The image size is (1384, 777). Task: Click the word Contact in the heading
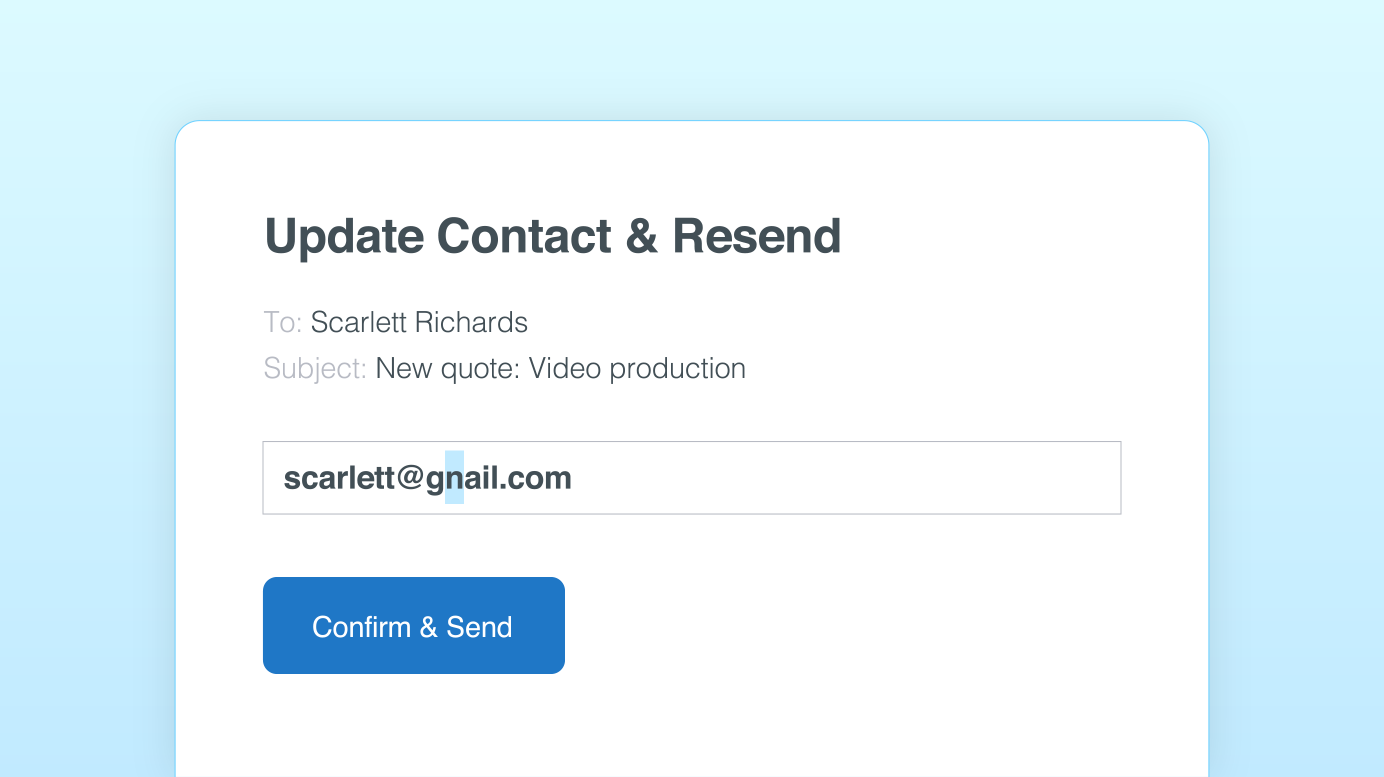[x=524, y=237]
